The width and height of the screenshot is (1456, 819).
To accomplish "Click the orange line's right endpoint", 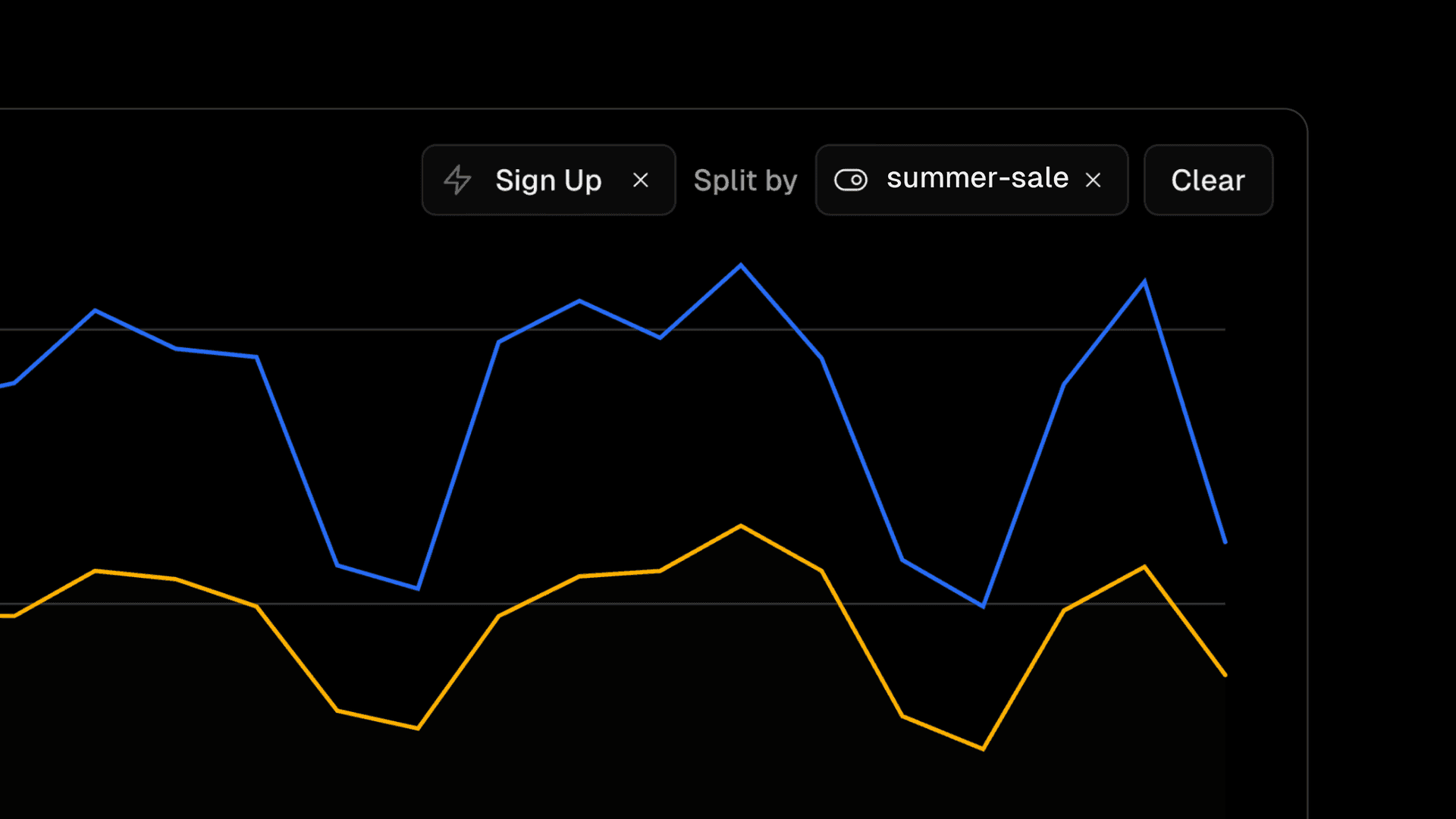I will (x=1225, y=674).
